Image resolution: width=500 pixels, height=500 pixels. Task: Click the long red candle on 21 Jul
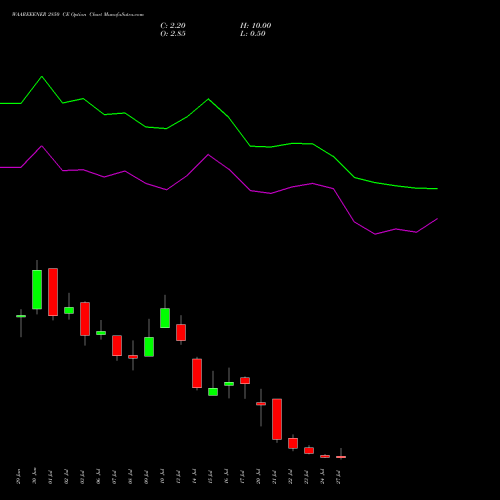(x=277, y=419)
